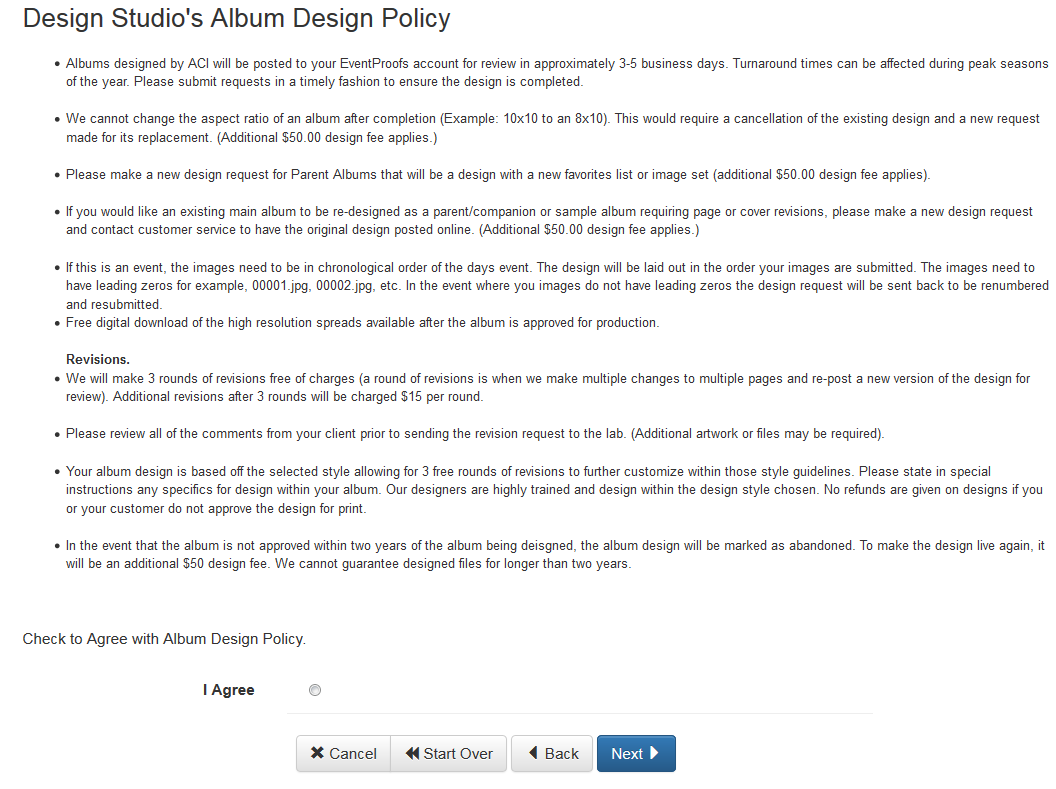Click the left triangle icon on Back

tap(533, 753)
